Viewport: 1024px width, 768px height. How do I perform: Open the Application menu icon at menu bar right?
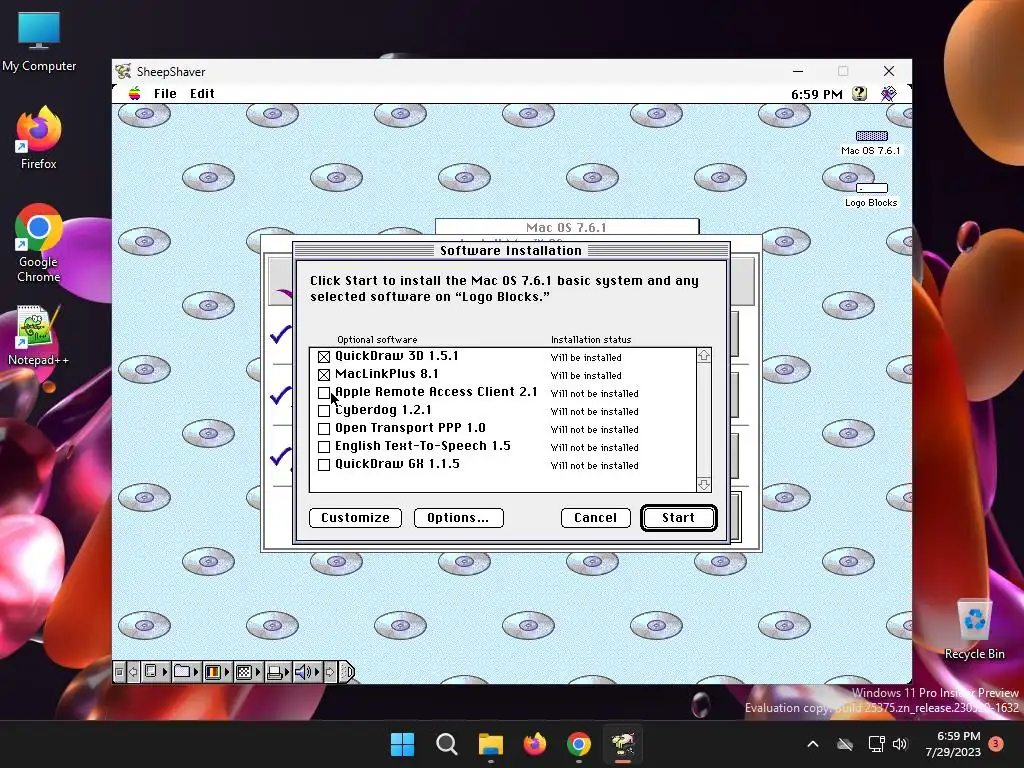coord(888,93)
